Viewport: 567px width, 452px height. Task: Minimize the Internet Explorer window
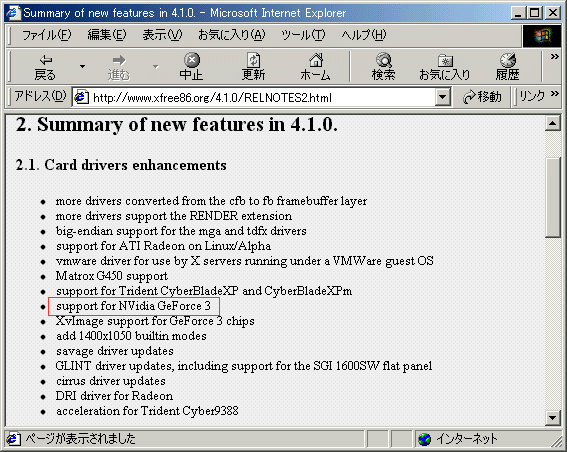click(x=518, y=13)
